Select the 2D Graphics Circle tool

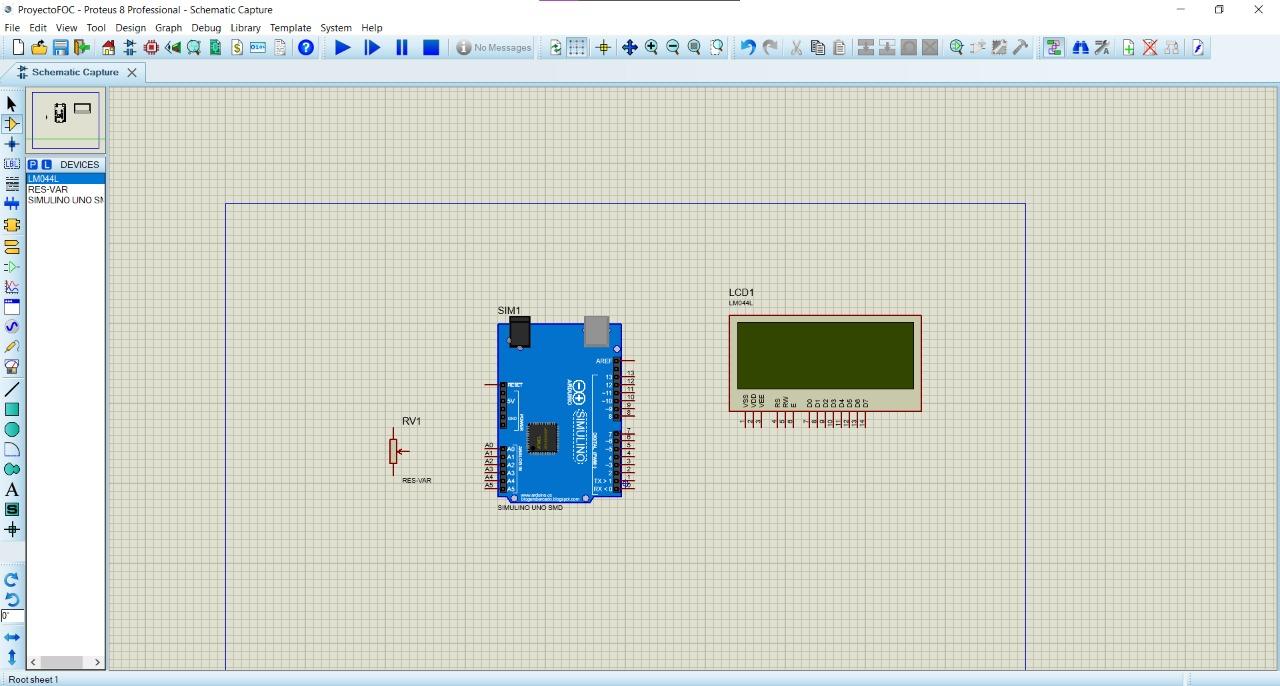(x=12, y=429)
